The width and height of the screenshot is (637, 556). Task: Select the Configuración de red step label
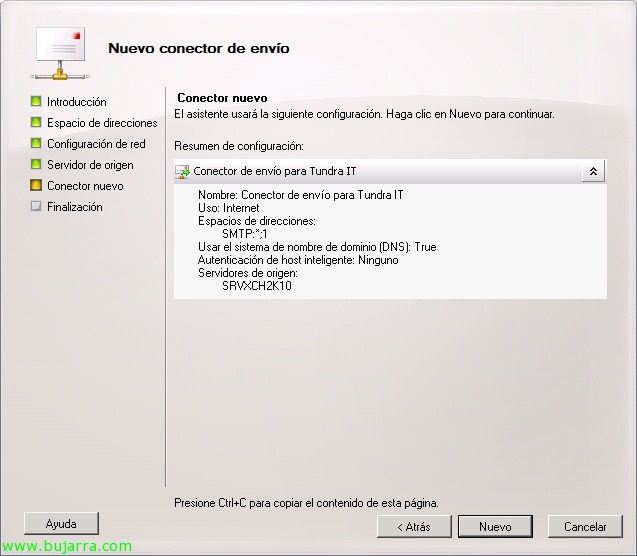tap(96, 144)
